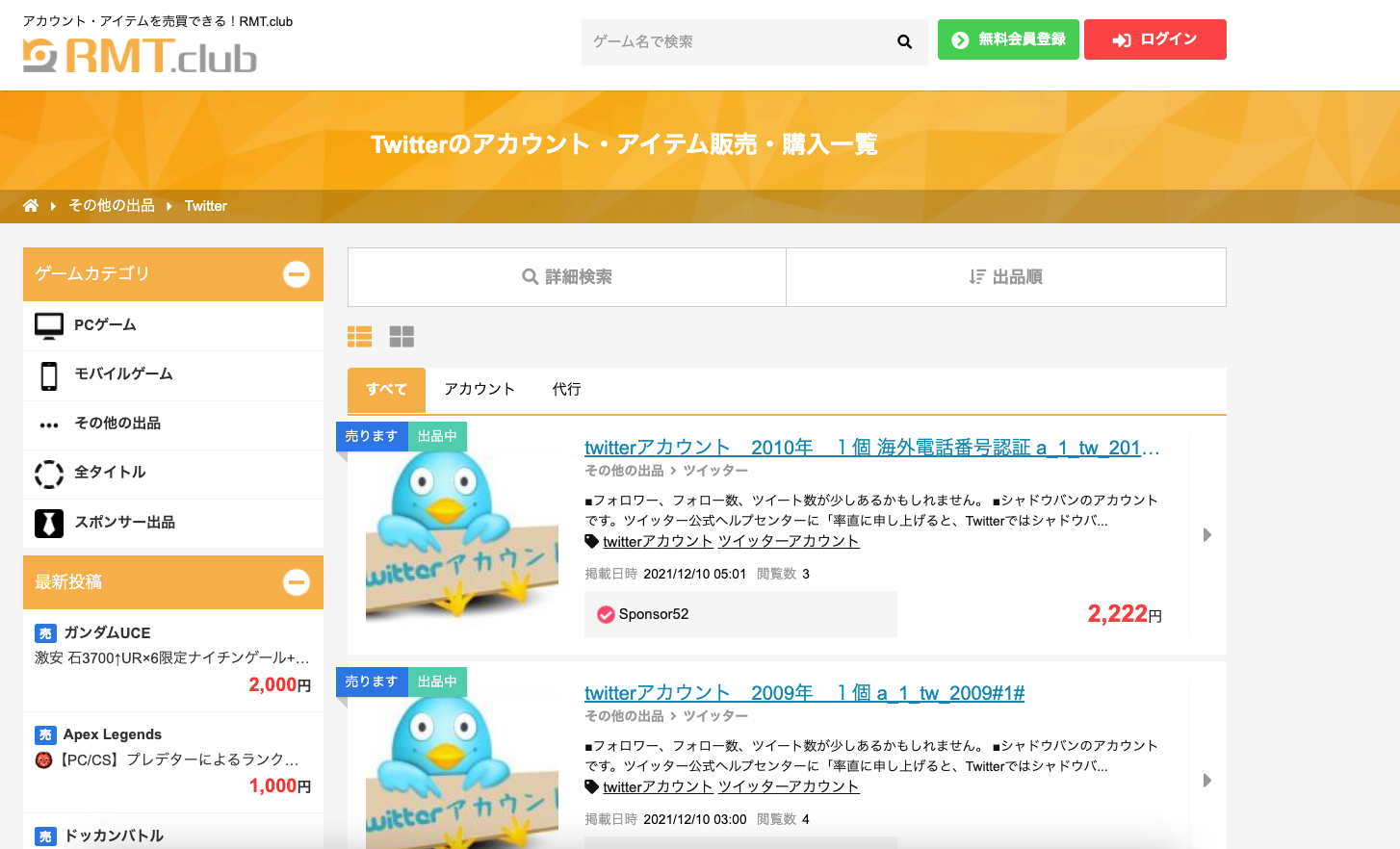This screenshot has height=849, width=1400.
Task: Click twitterアカウント tag in 2009年 listing
Action: (x=658, y=787)
